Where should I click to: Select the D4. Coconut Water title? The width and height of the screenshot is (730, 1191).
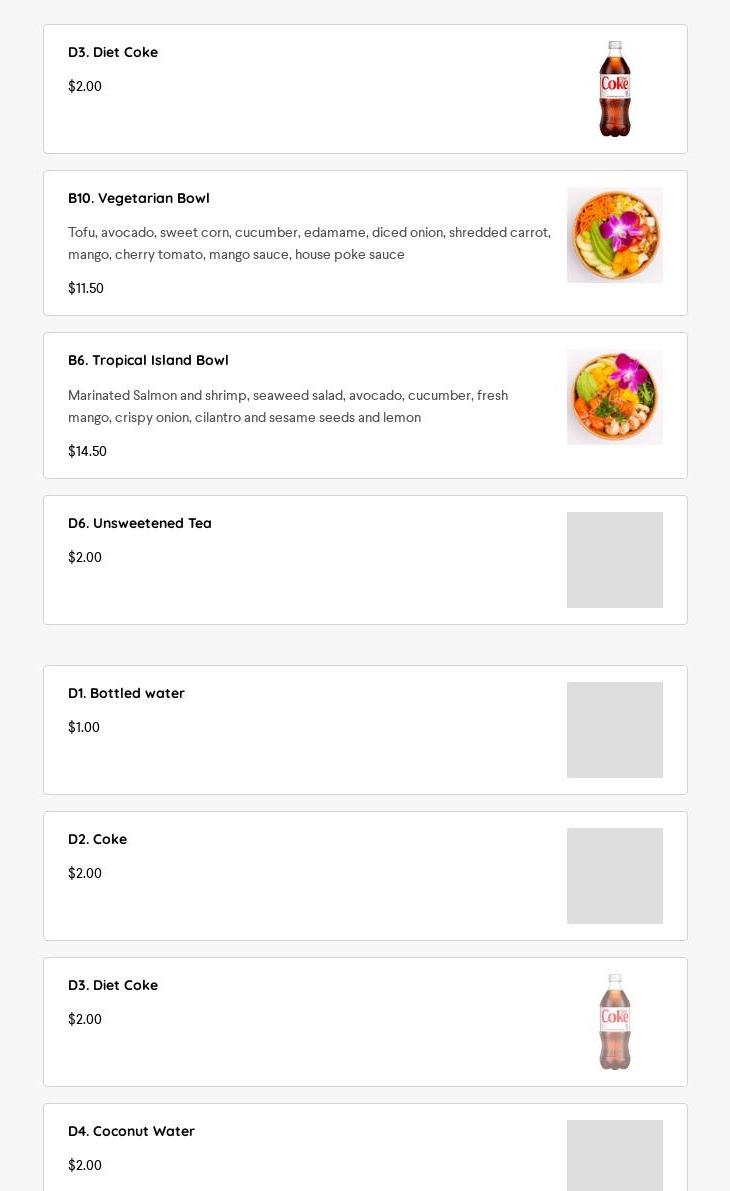click(x=131, y=1131)
